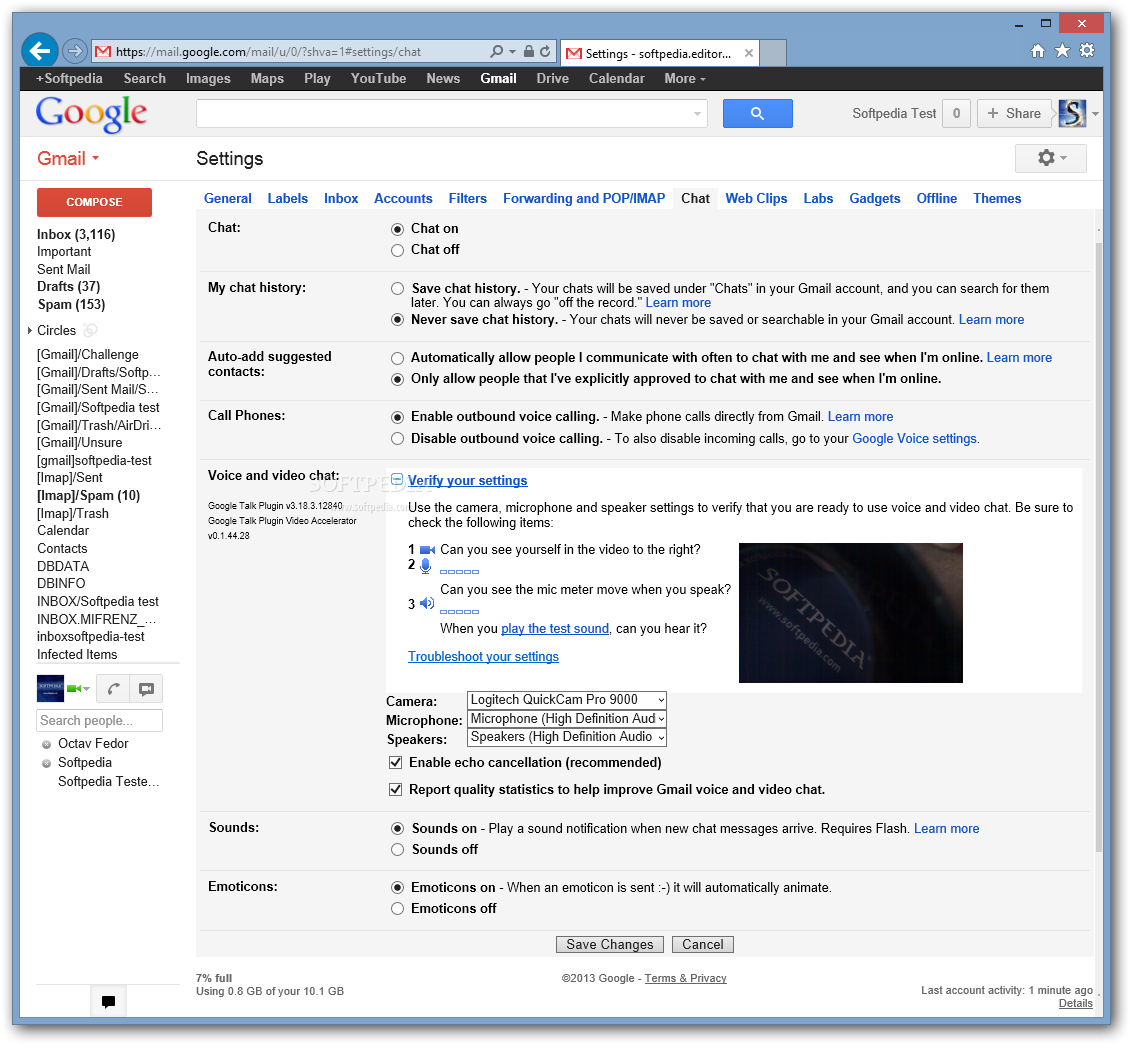The width and height of the screenshot is (1131, 1045).
Task: Open search box options dropdown arrow
Action: point(697,114)
